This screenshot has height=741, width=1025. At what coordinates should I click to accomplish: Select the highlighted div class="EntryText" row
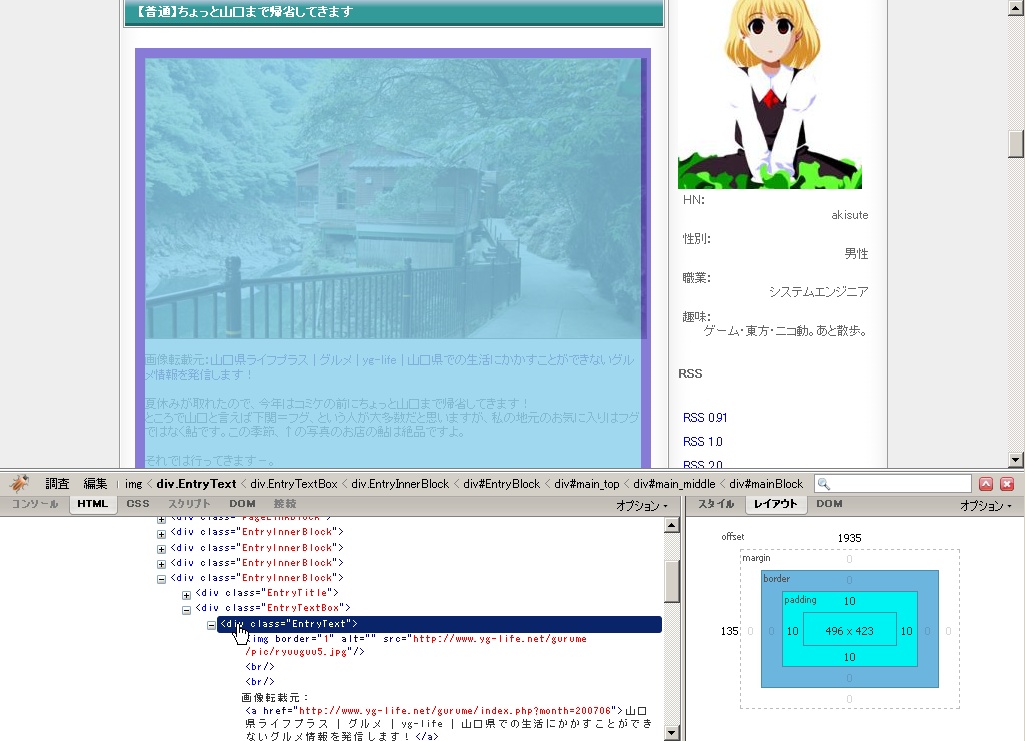(x=439, y=624)
